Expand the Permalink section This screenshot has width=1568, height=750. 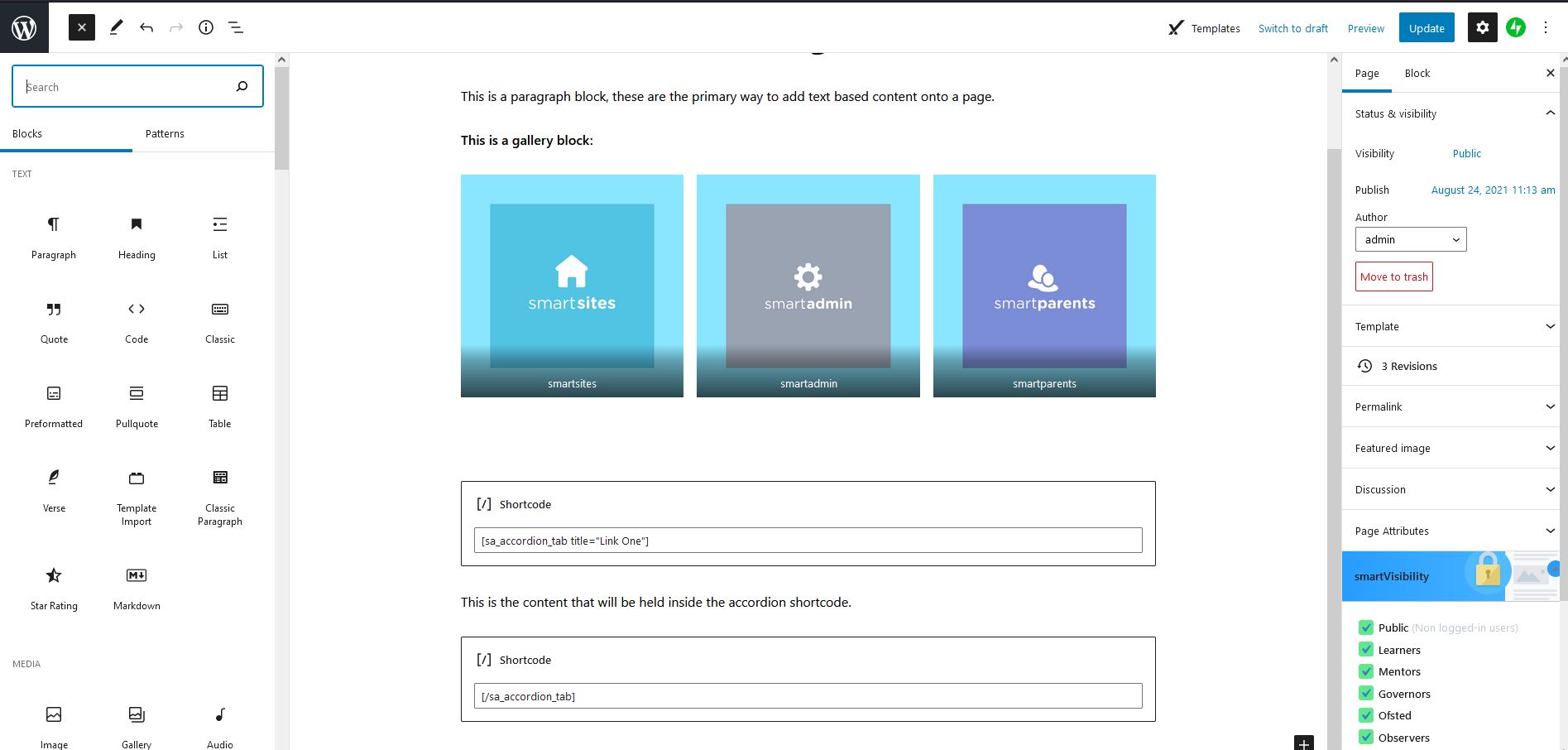click(1451, 406)
